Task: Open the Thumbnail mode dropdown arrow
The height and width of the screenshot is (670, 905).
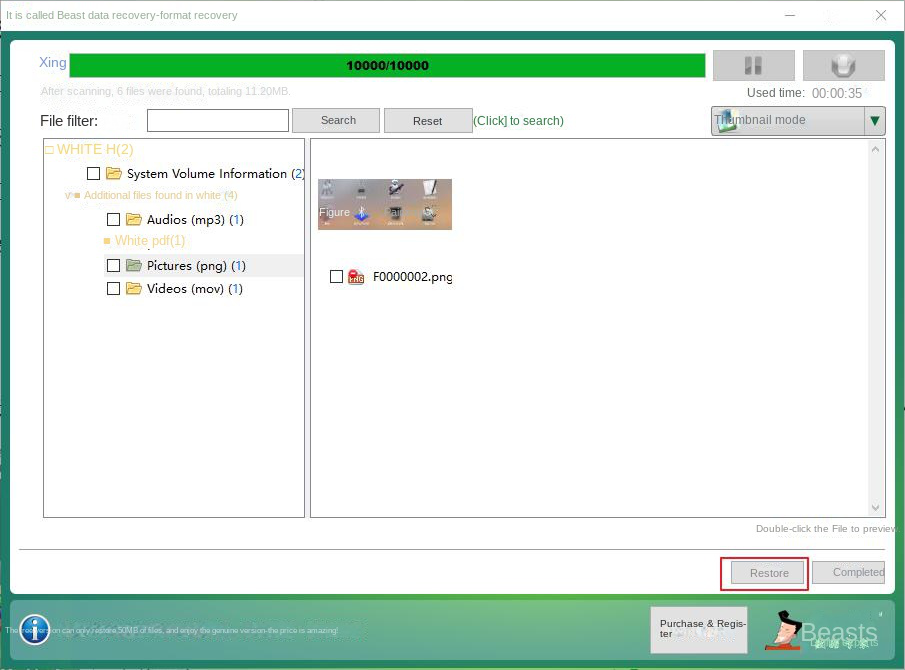Action: tap(875, 120)
